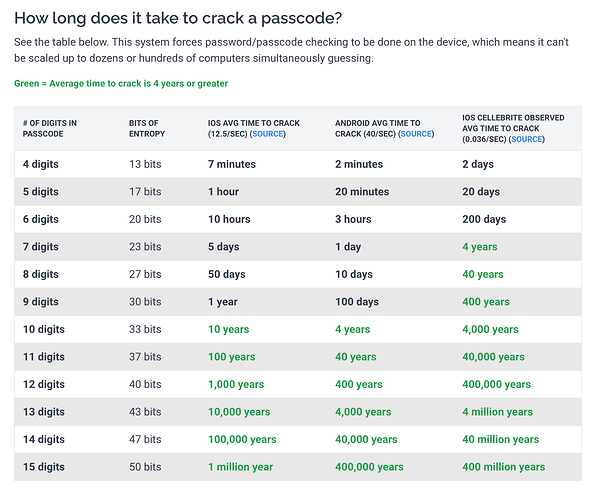Open the iOS avg time SOURCE link
The image size is (595, 500).
[268, 134]
